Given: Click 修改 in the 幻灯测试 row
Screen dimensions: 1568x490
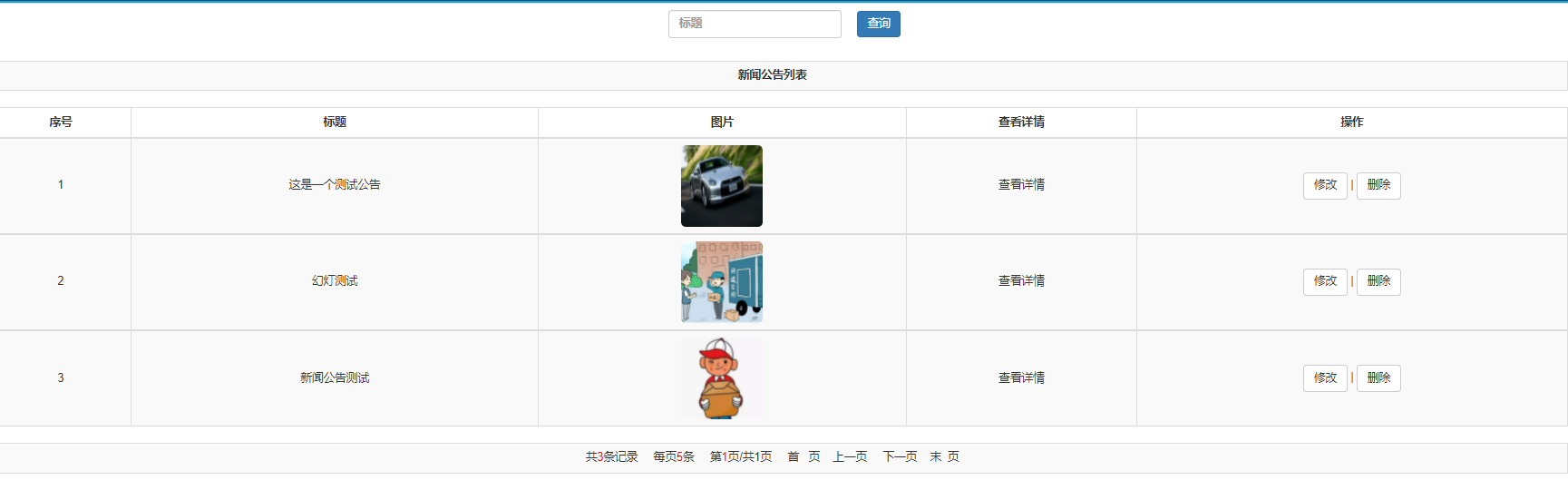Looking at the screenshot, I should tap(1325, 281).
